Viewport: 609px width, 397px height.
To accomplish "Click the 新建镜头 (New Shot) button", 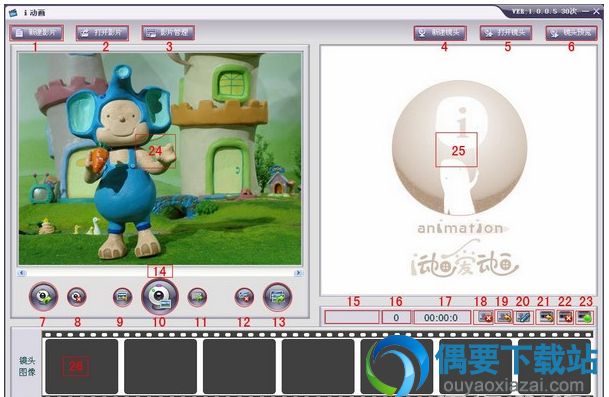I will [x=440, y=33].
